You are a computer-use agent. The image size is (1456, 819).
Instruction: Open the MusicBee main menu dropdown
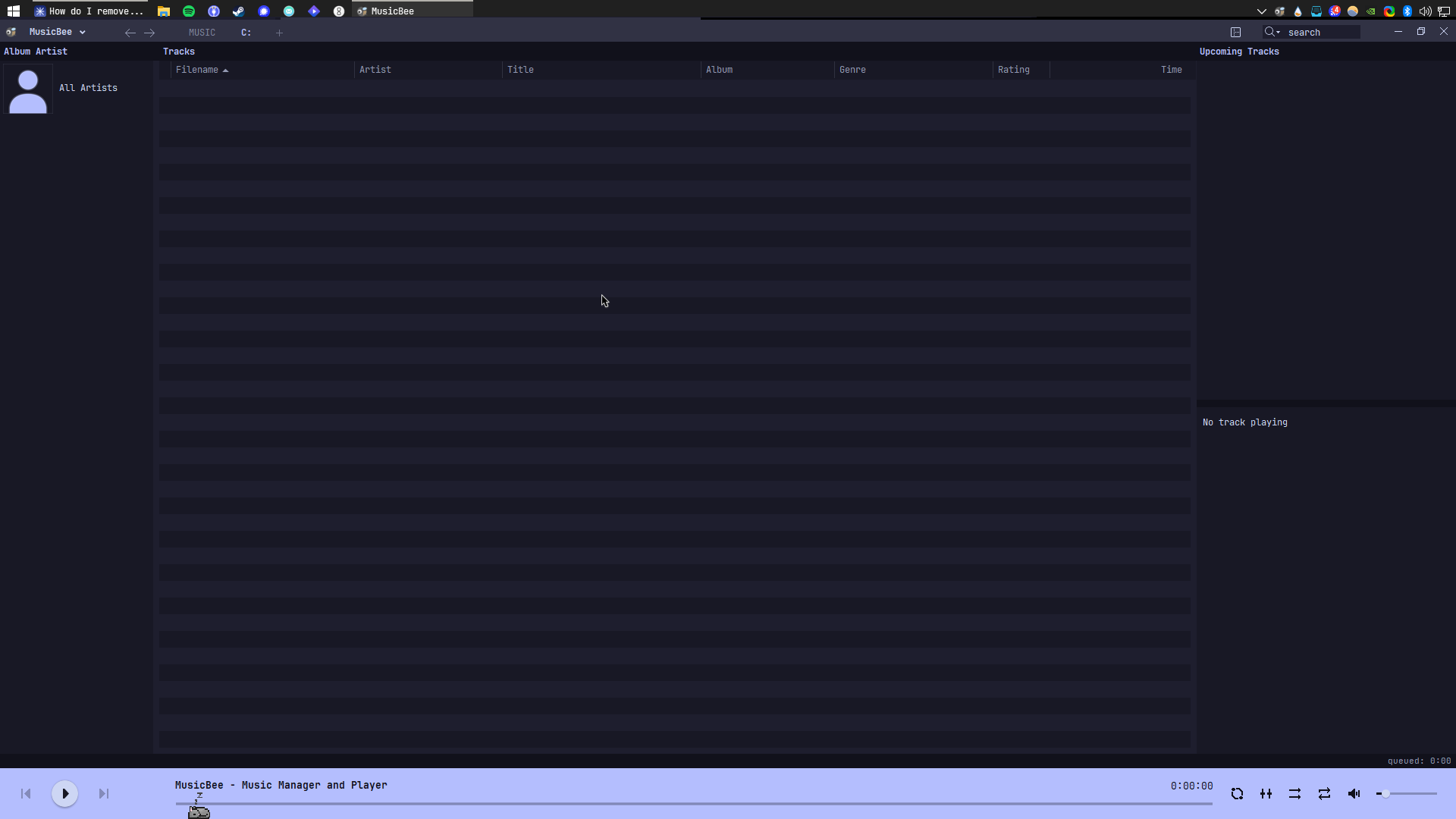[58, 32]
